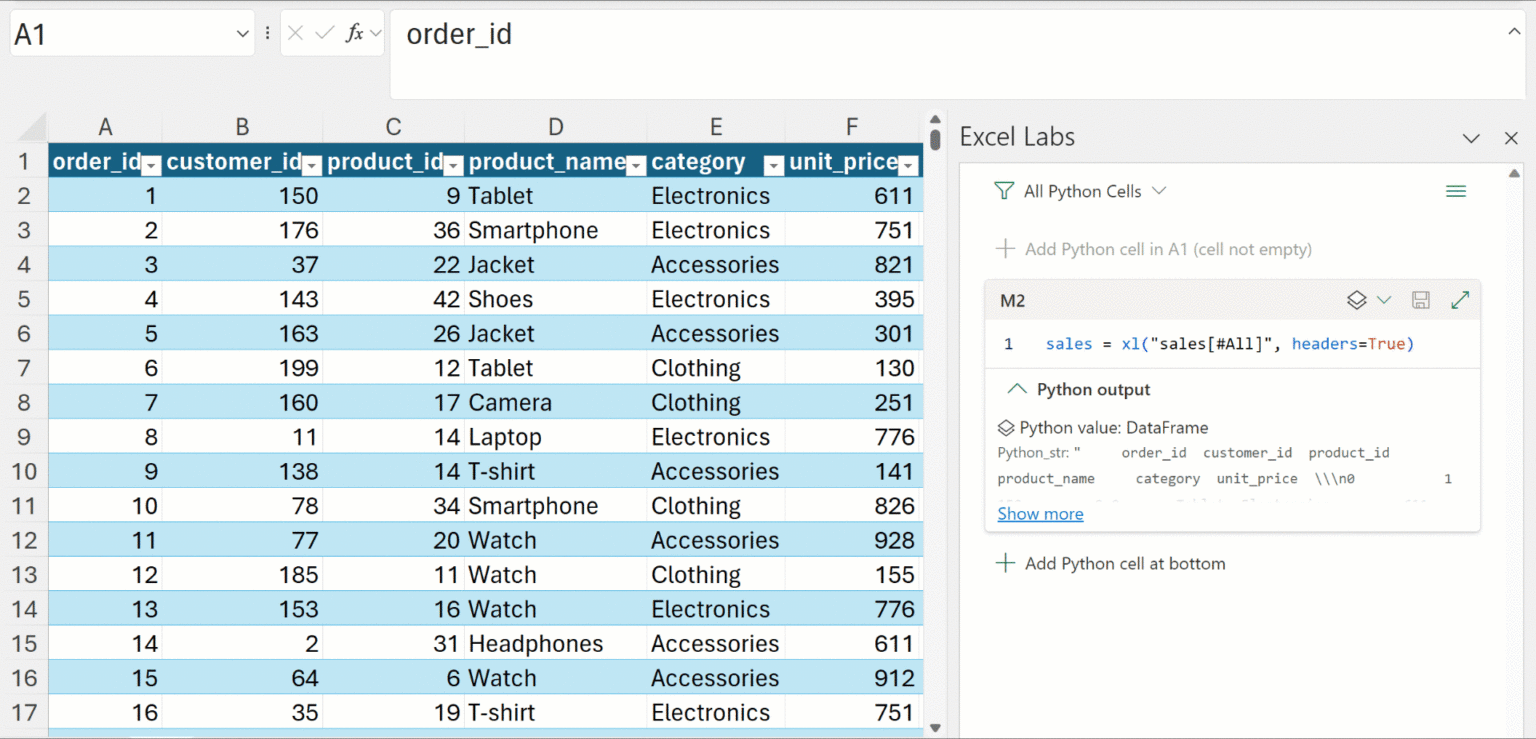The image size is (1536, 739).
Task: Open the Name Box dropdown arrow
Action: pyautogui.click(x=242, y=34)
